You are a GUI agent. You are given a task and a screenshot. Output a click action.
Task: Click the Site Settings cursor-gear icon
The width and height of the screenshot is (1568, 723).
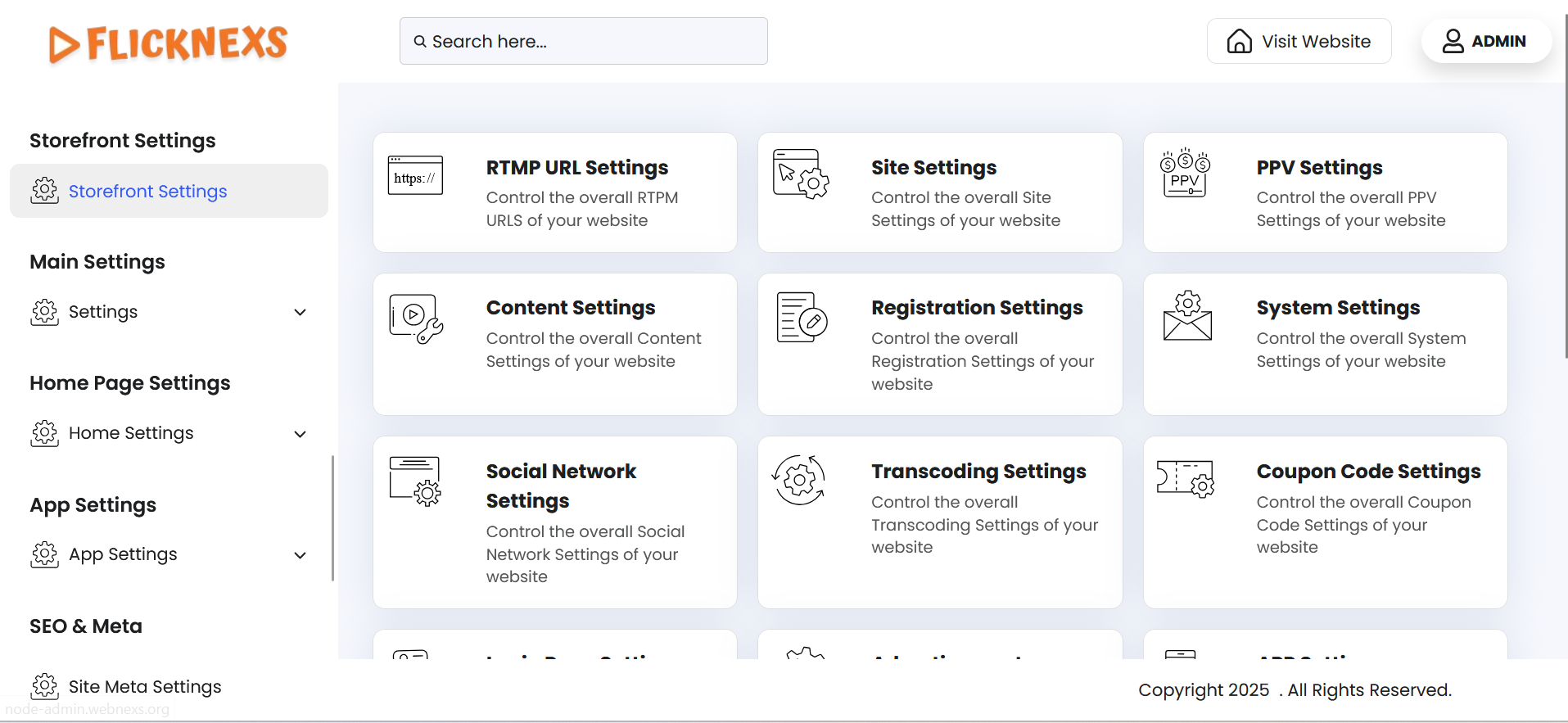[x=800, y=174]
